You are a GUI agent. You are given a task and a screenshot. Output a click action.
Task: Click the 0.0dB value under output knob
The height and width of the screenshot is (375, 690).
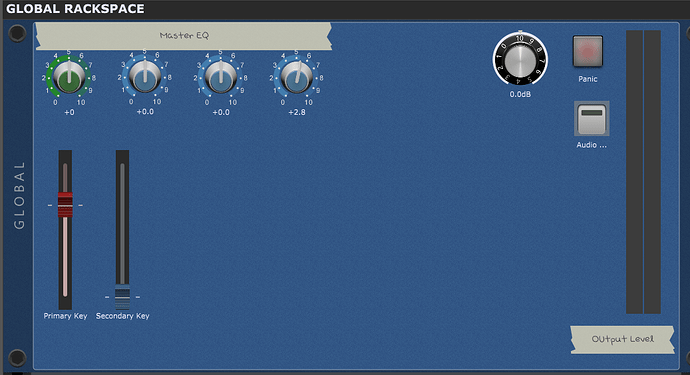point(520,94)
